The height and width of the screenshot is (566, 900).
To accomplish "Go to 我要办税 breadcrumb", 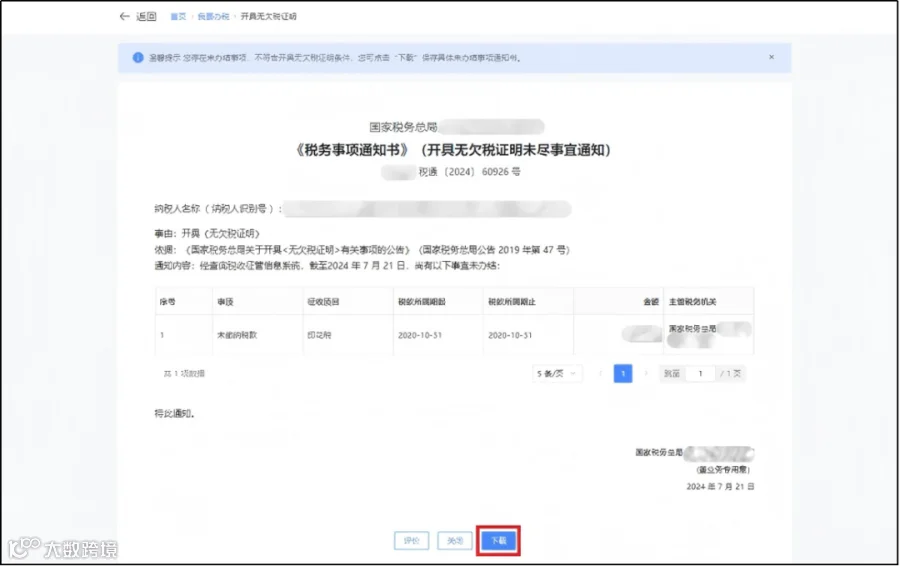I will click(x=213, y=17).
